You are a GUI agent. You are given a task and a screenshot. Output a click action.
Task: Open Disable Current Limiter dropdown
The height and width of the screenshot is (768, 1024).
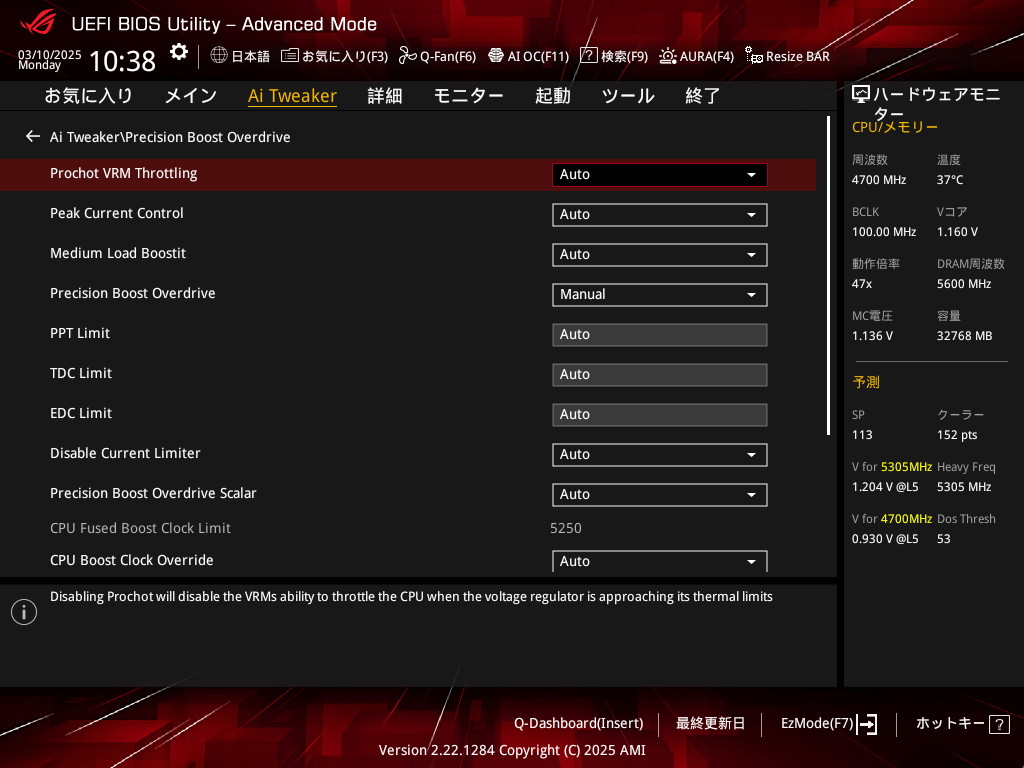(660, 455)
